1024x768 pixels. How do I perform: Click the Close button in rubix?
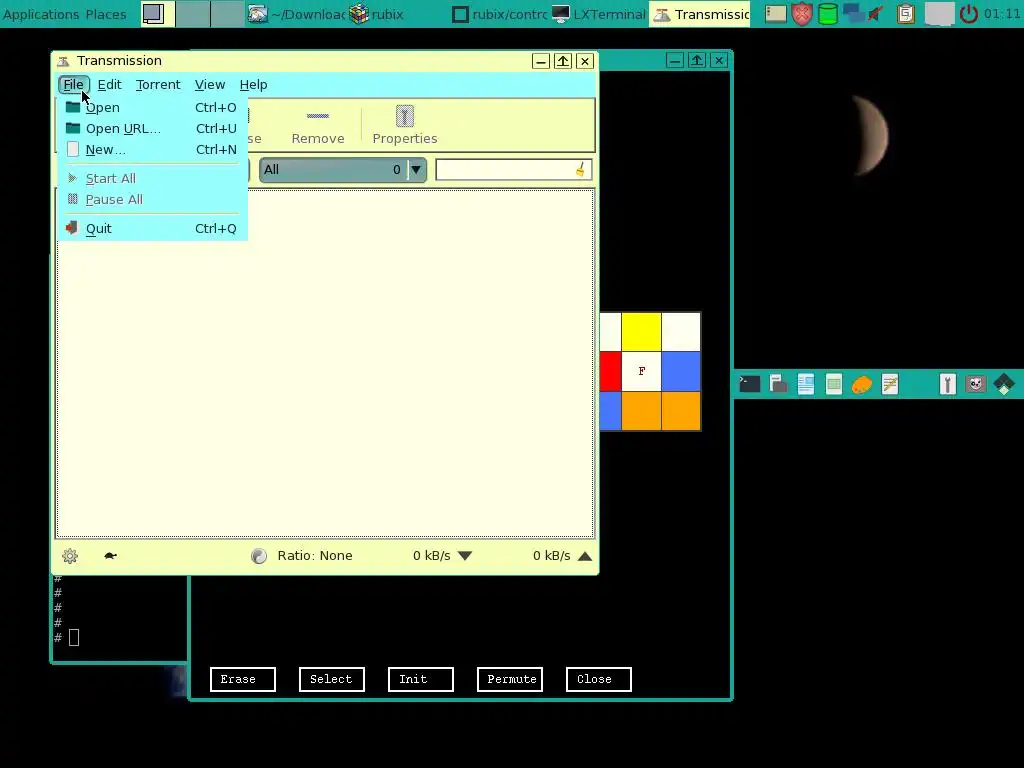[599, 679]
